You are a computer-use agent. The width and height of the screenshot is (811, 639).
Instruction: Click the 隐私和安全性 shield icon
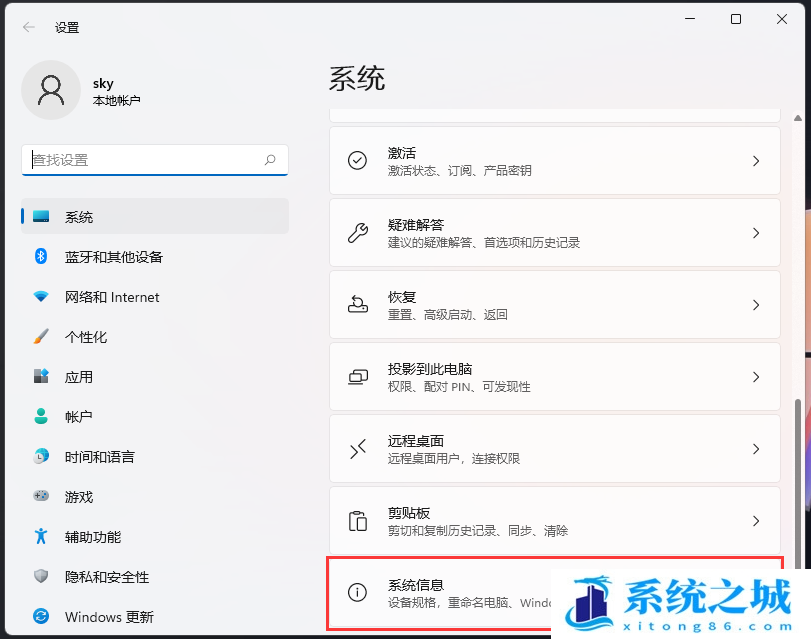41,576
